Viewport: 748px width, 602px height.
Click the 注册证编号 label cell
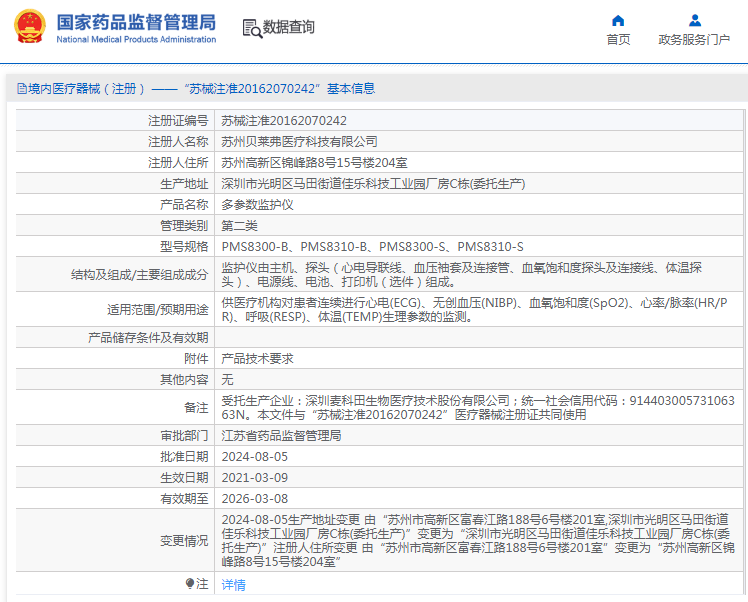point(115,121)
